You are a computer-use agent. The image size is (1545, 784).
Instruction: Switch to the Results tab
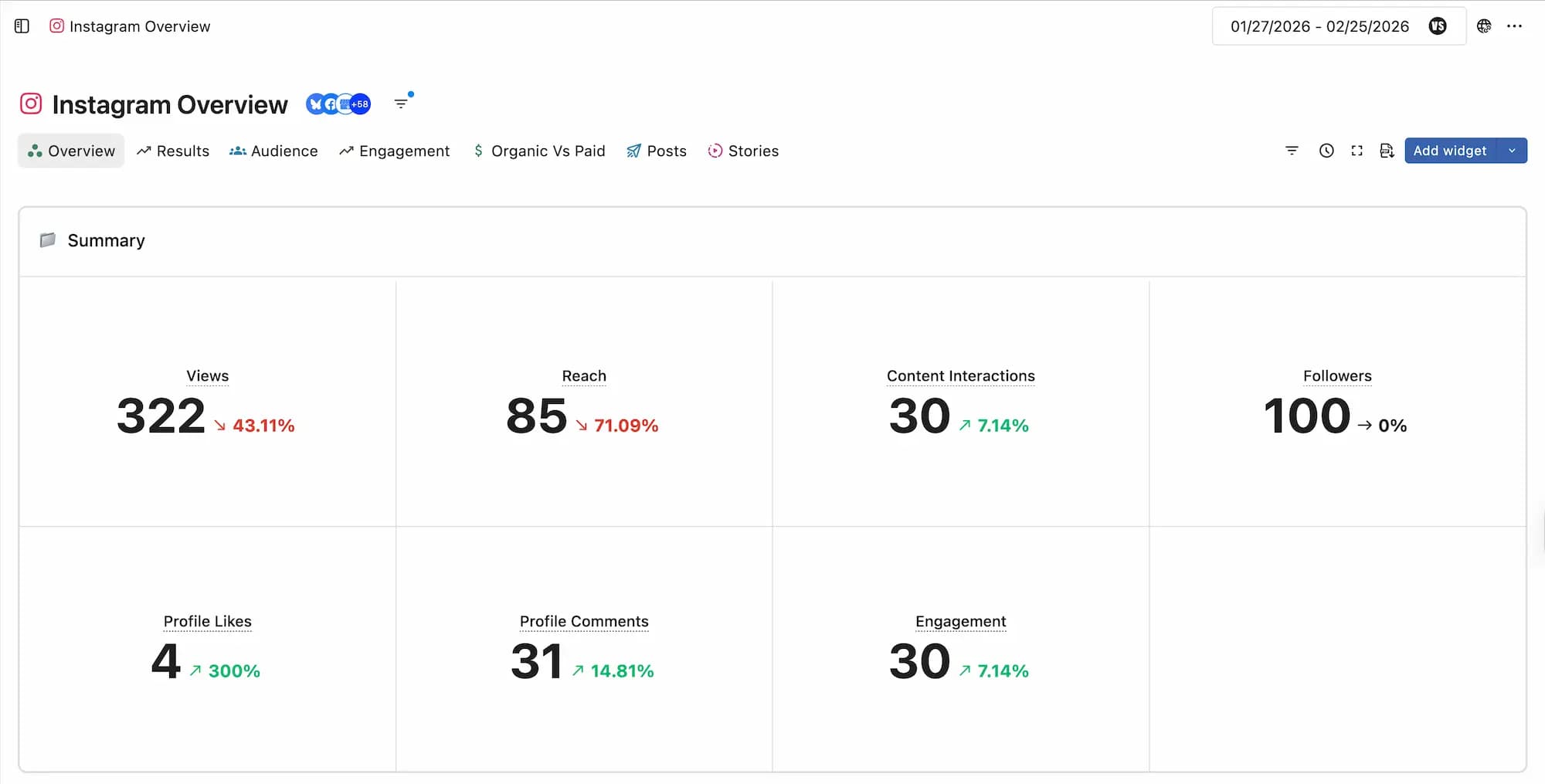[173, 151]
